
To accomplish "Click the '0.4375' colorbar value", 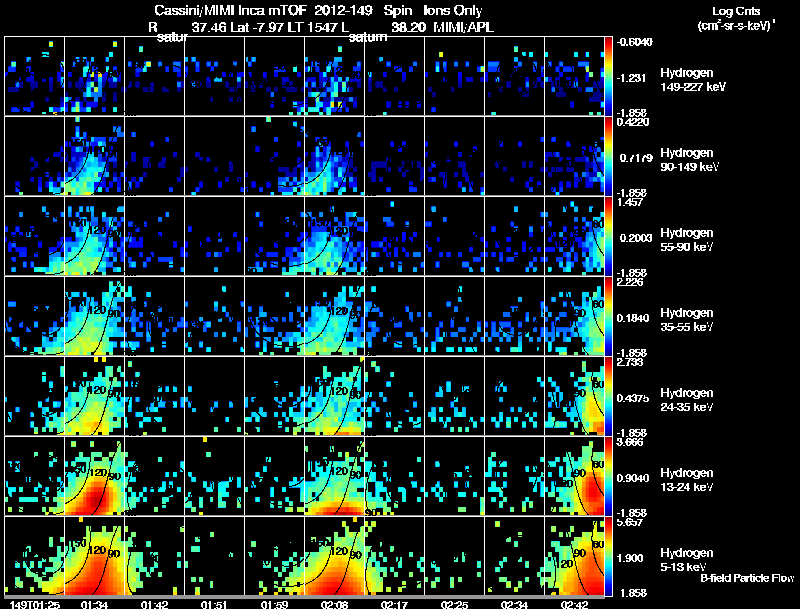I will tap(633, 398).
